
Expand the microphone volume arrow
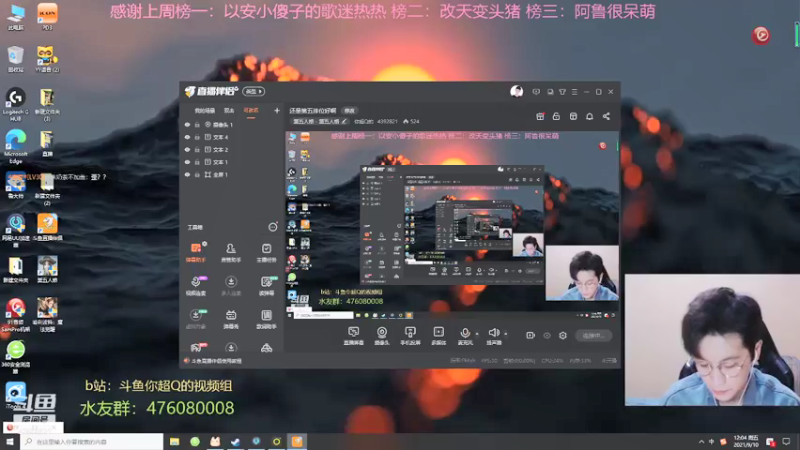pyautogui.click(x=477, y=334)
